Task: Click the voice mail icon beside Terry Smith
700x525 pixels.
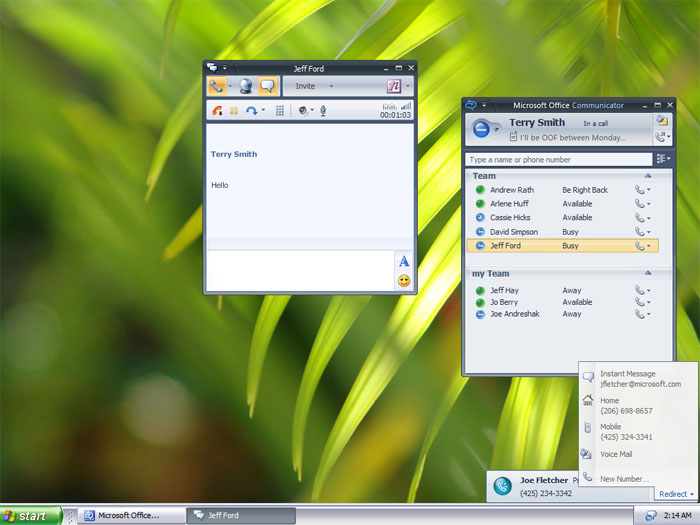Action: coord(662,121)
